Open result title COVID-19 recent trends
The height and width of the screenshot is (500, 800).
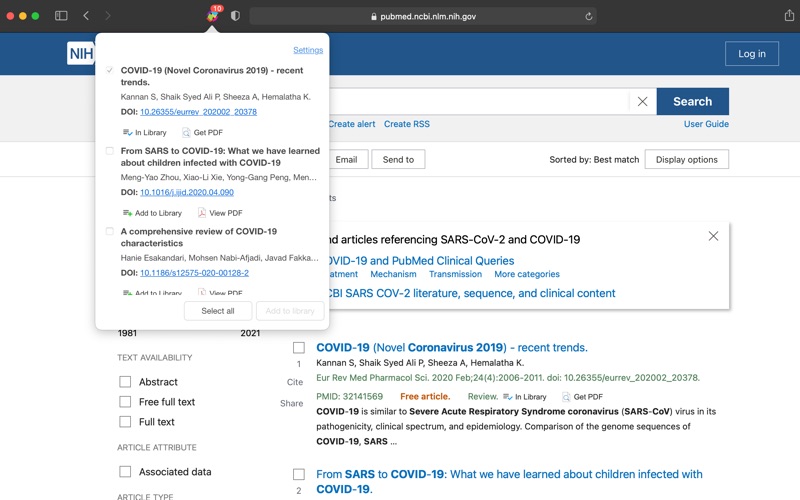(x=452, y=347)
